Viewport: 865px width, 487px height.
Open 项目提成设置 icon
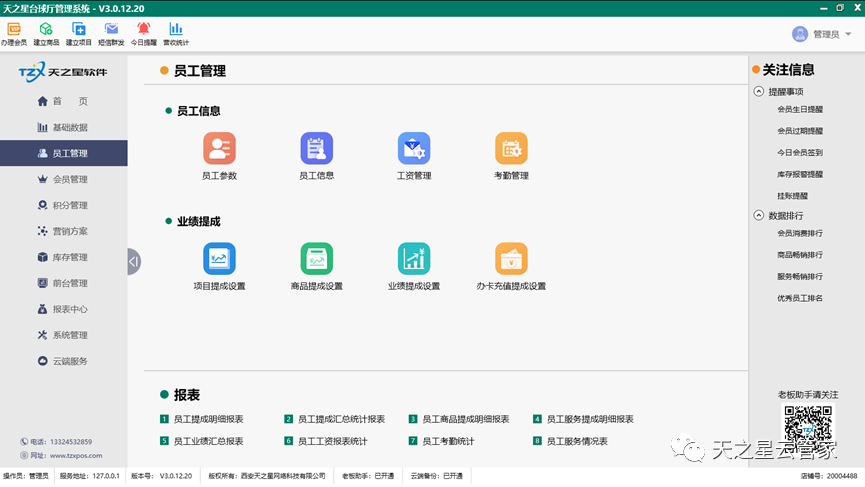point(219,259)
